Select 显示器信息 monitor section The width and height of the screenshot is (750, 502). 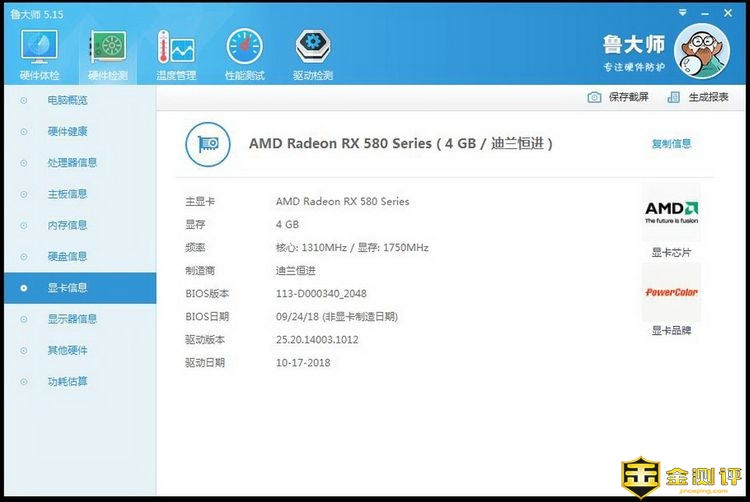tap(72, 319)
